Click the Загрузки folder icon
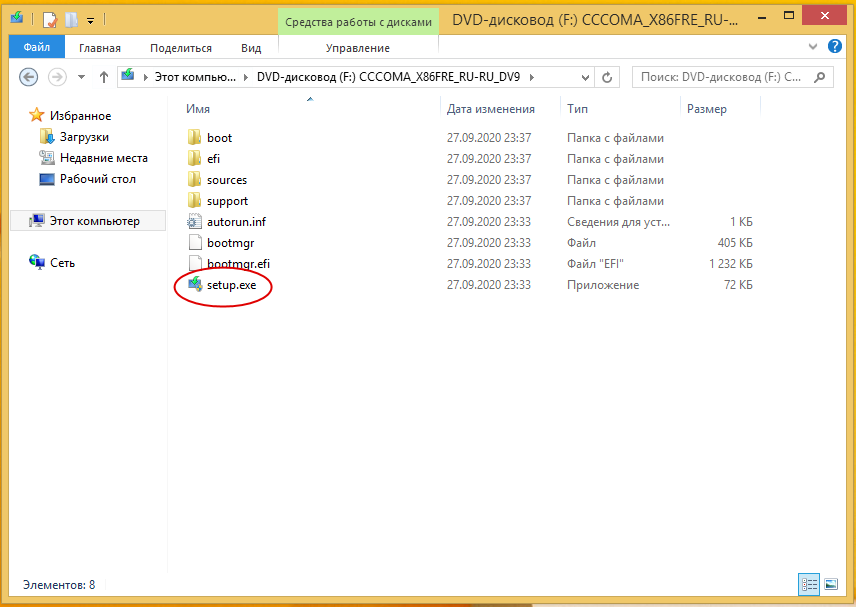 47,136
